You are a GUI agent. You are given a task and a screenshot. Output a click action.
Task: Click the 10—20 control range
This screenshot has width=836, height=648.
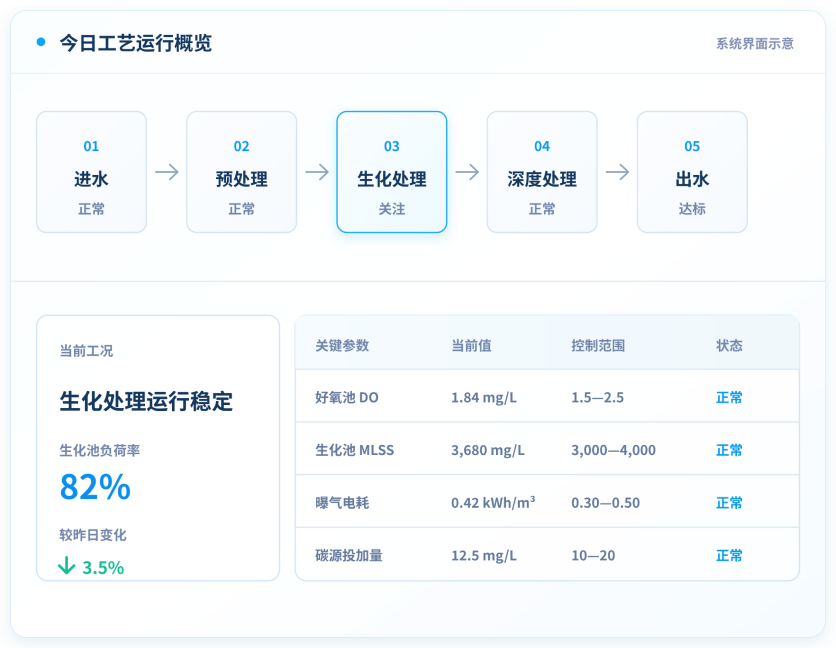click(x=593, y=555)
